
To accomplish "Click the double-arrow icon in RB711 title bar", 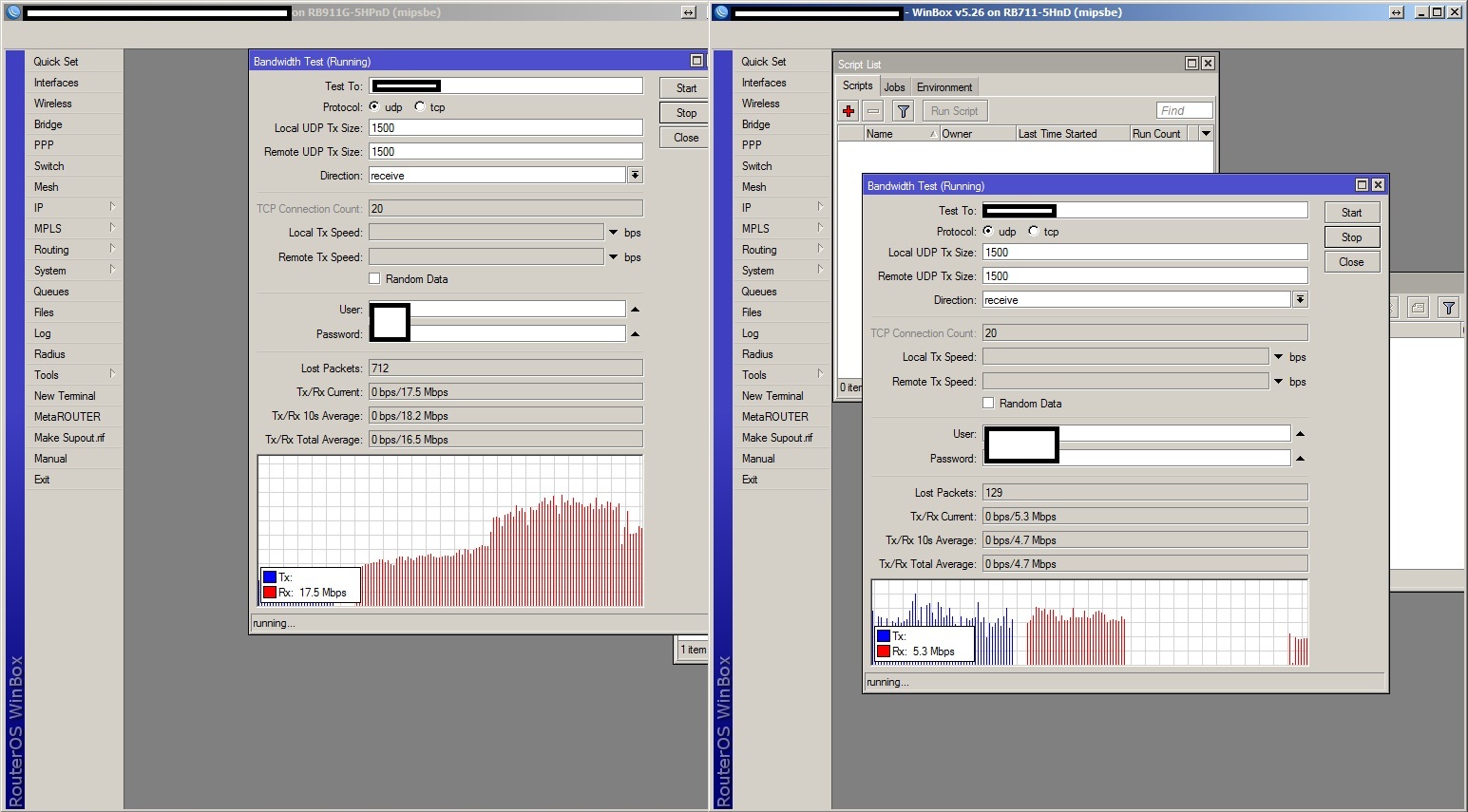I will click(x=1396, y=12).
